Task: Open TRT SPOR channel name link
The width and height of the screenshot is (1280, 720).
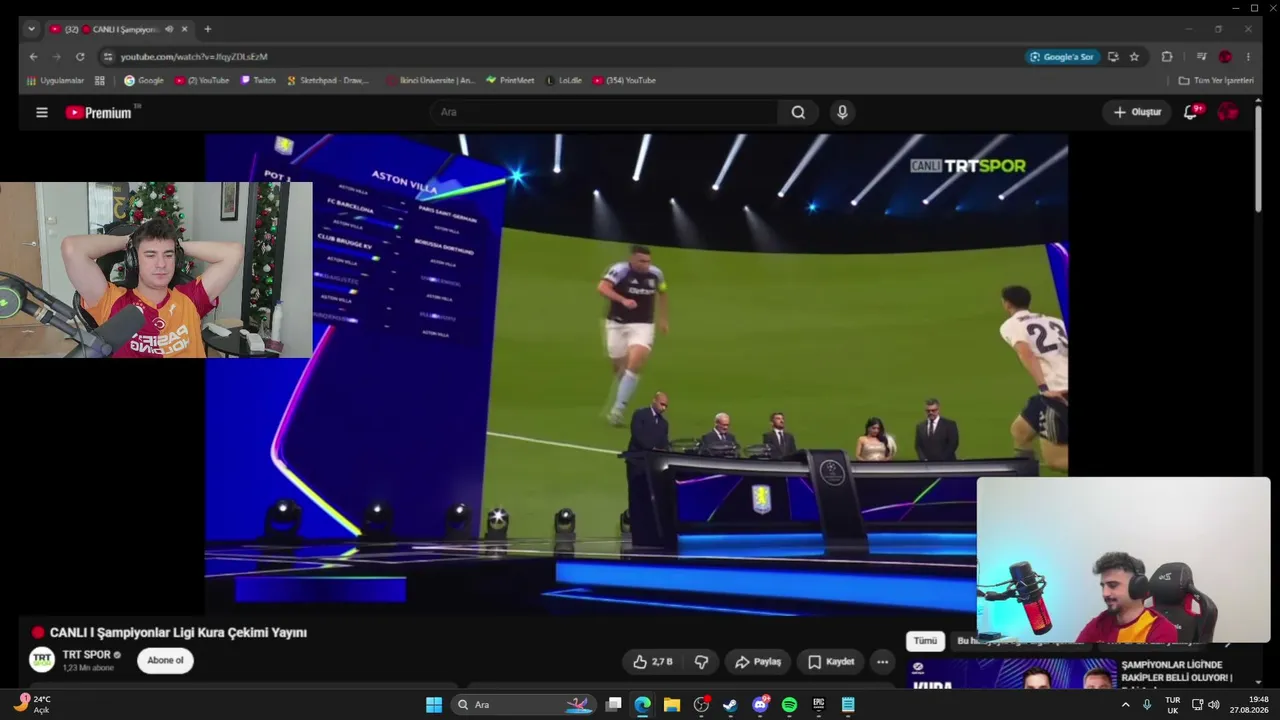Action: 87,655
